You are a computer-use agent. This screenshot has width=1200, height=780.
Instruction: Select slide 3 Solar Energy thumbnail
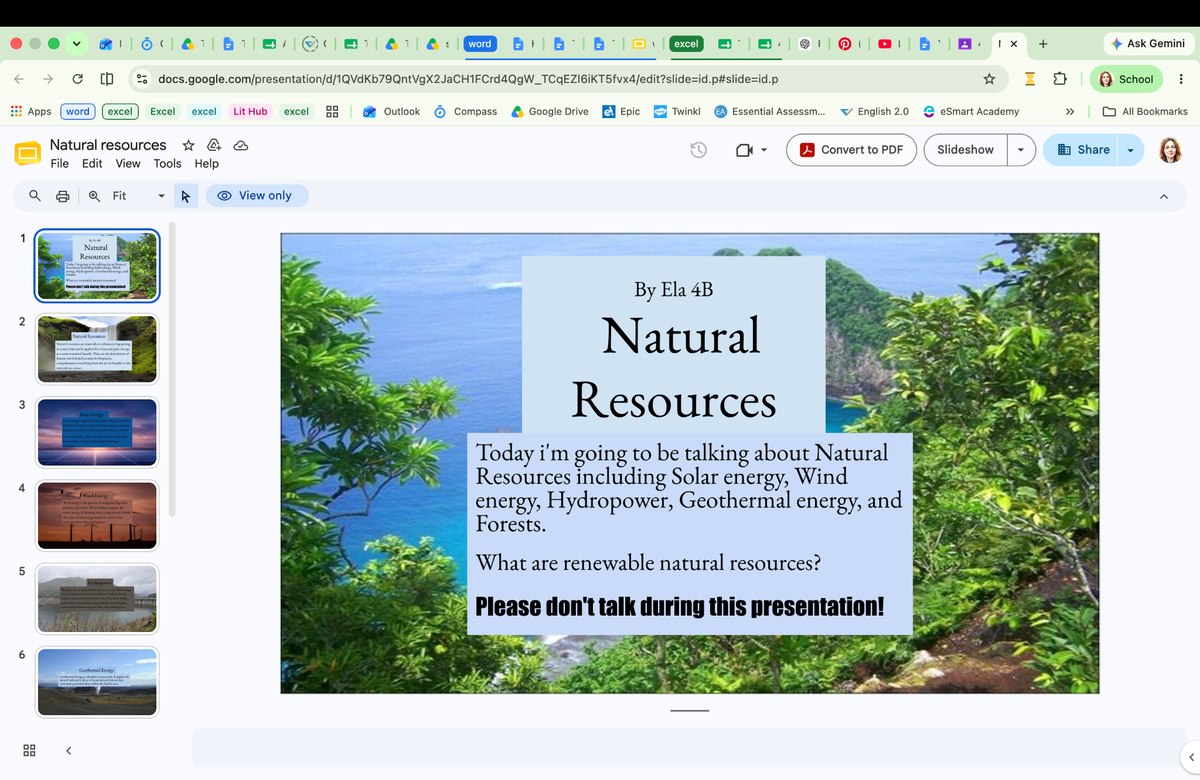[x=97, y=432]
